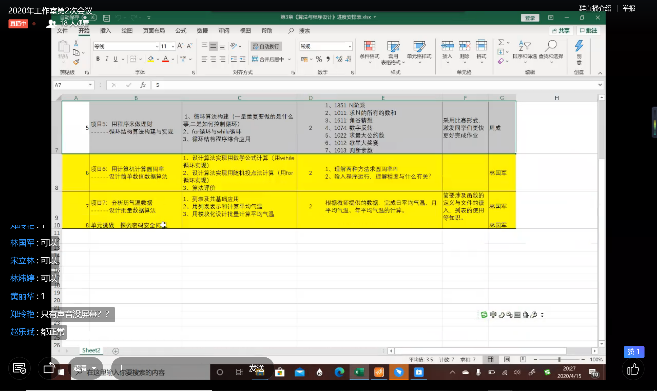This screenshot has height=391, width=657.
Task: Toggle Wrap Text (自动换行)
Action: pos(266,46)
